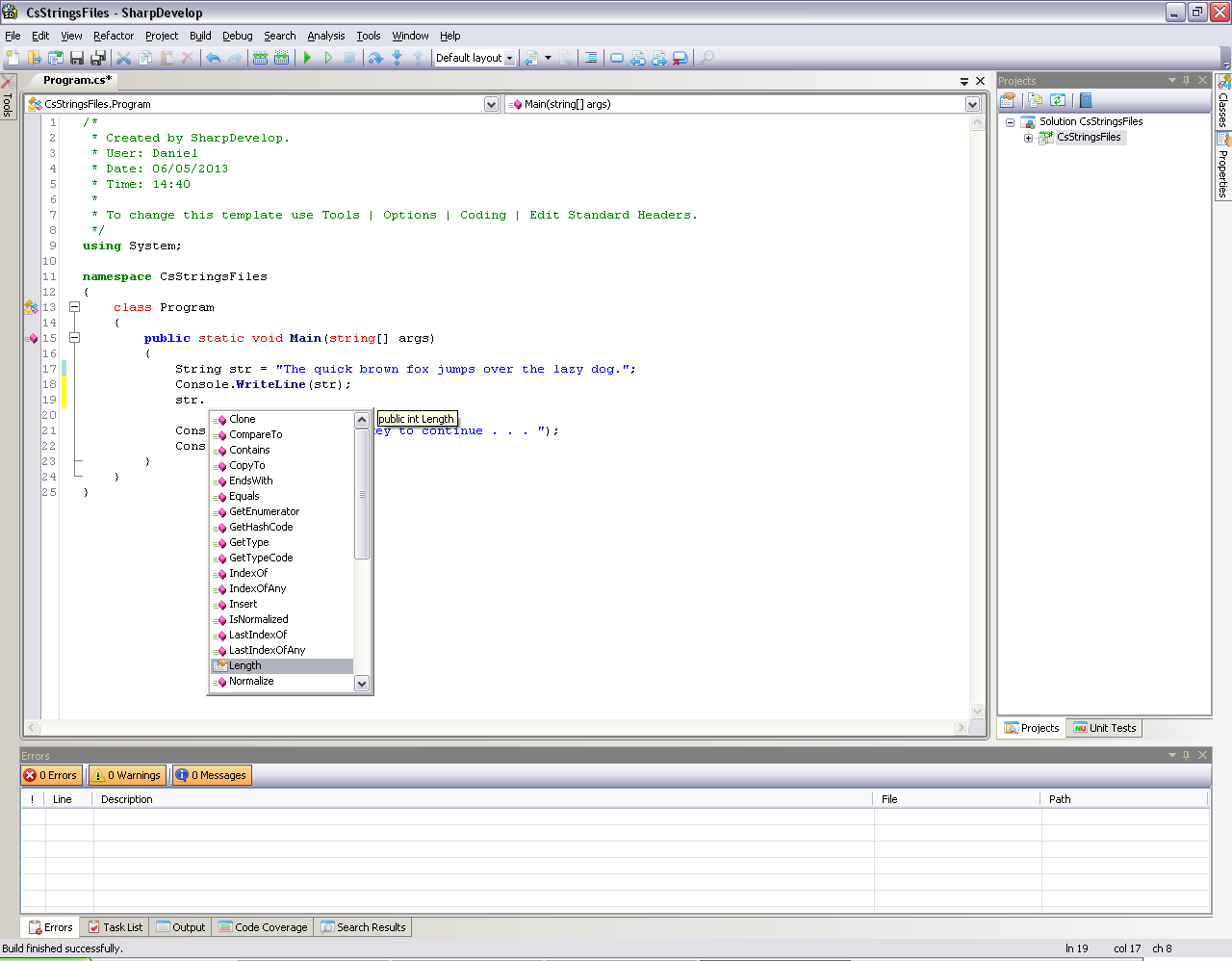
Task: Switch to the Unit Tests tab
Action: (1103, 728)
